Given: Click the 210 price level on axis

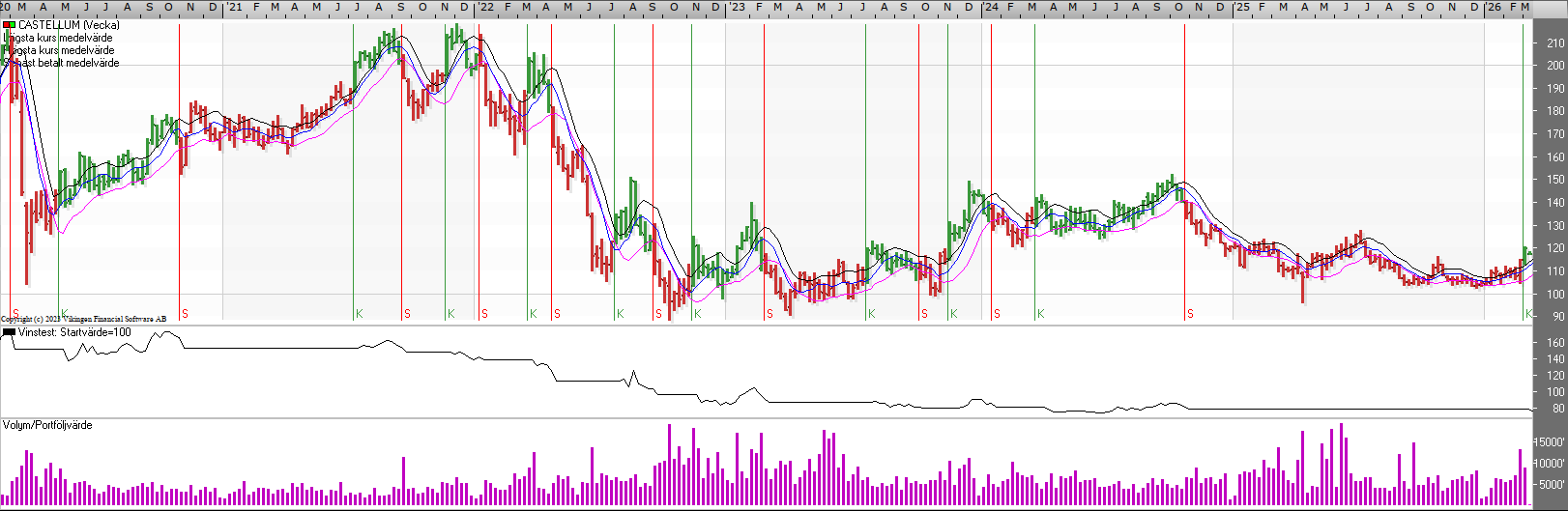Looking at the screenshot, I should (x=1554, y=43).
